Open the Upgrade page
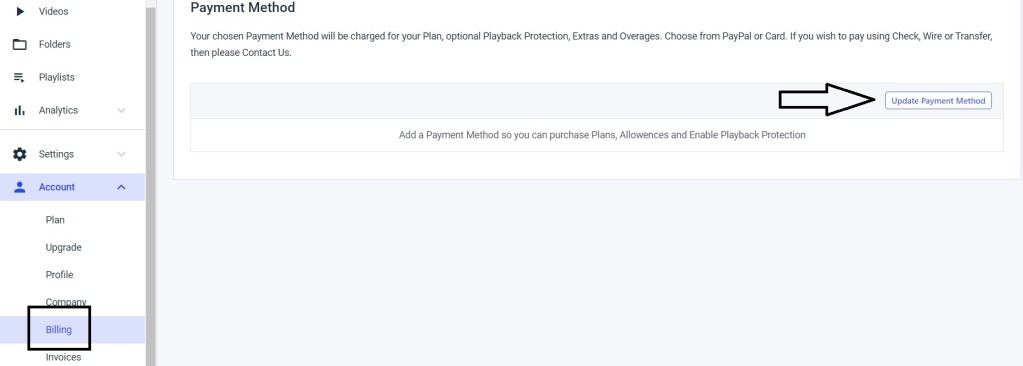This screenshot has width=1023, height=366. pos(63,247)
